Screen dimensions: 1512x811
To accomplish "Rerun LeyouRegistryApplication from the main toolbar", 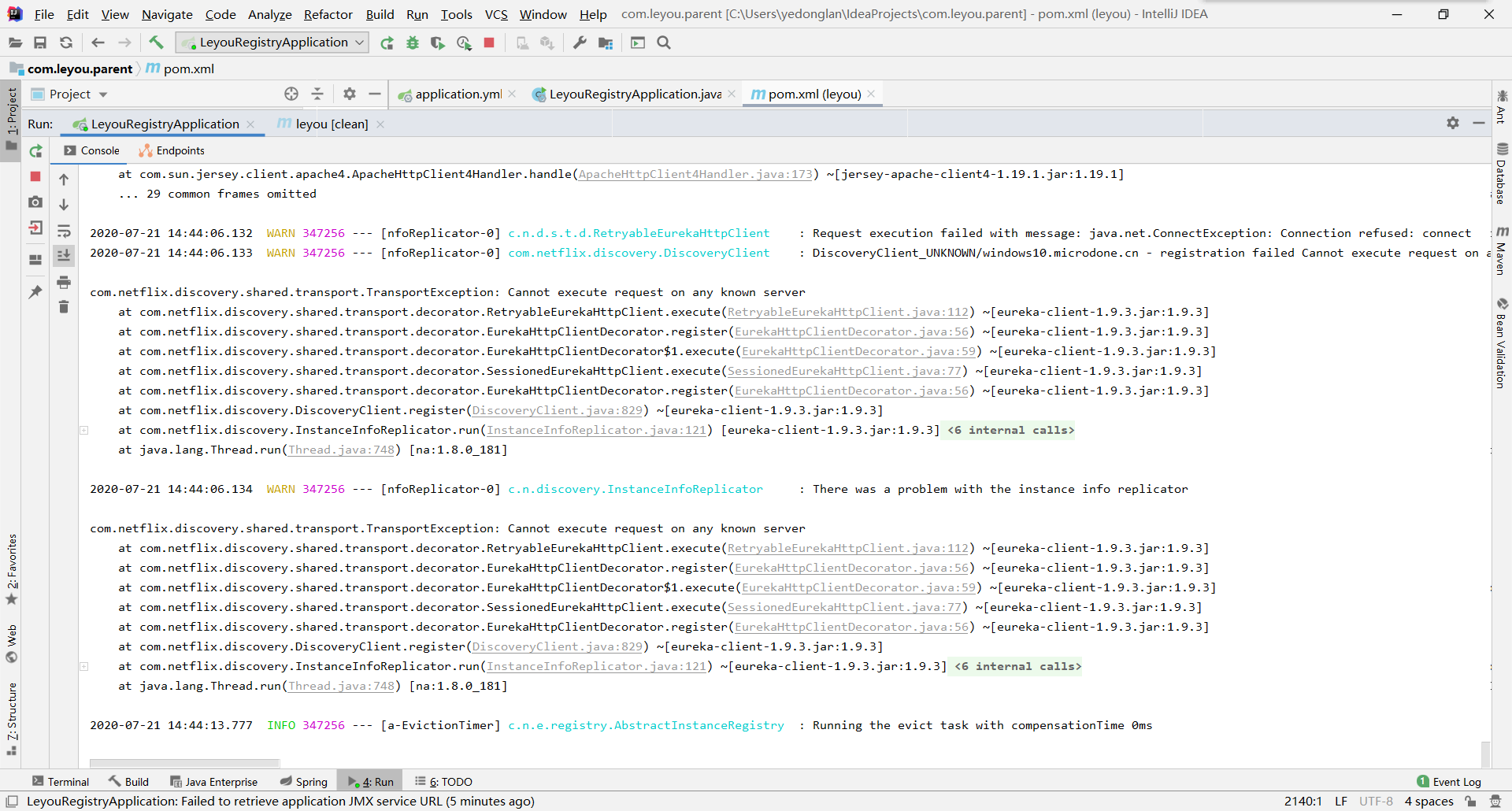I will [387, 43].
